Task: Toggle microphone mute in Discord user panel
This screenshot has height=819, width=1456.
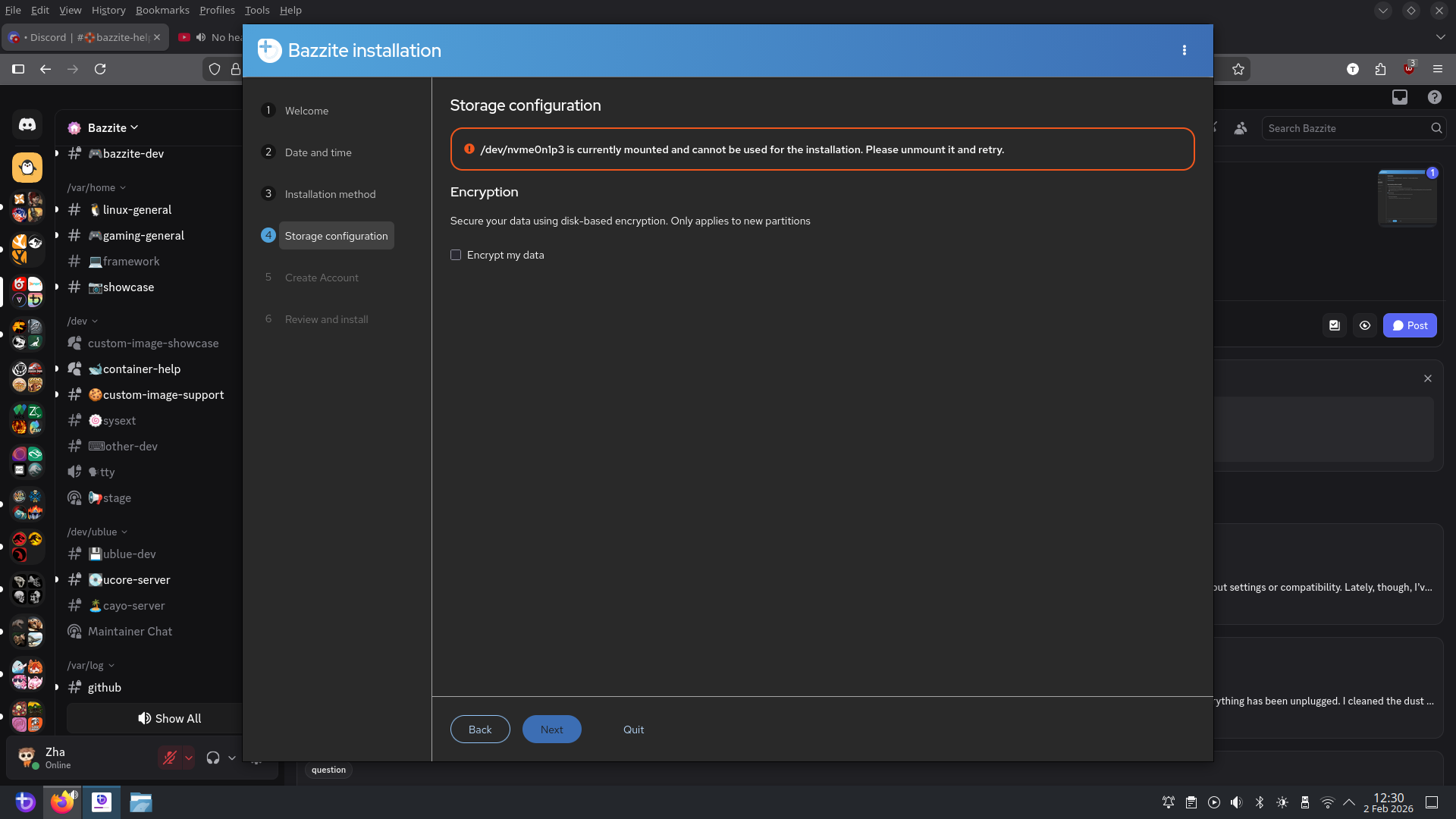Action: (170, 758)
